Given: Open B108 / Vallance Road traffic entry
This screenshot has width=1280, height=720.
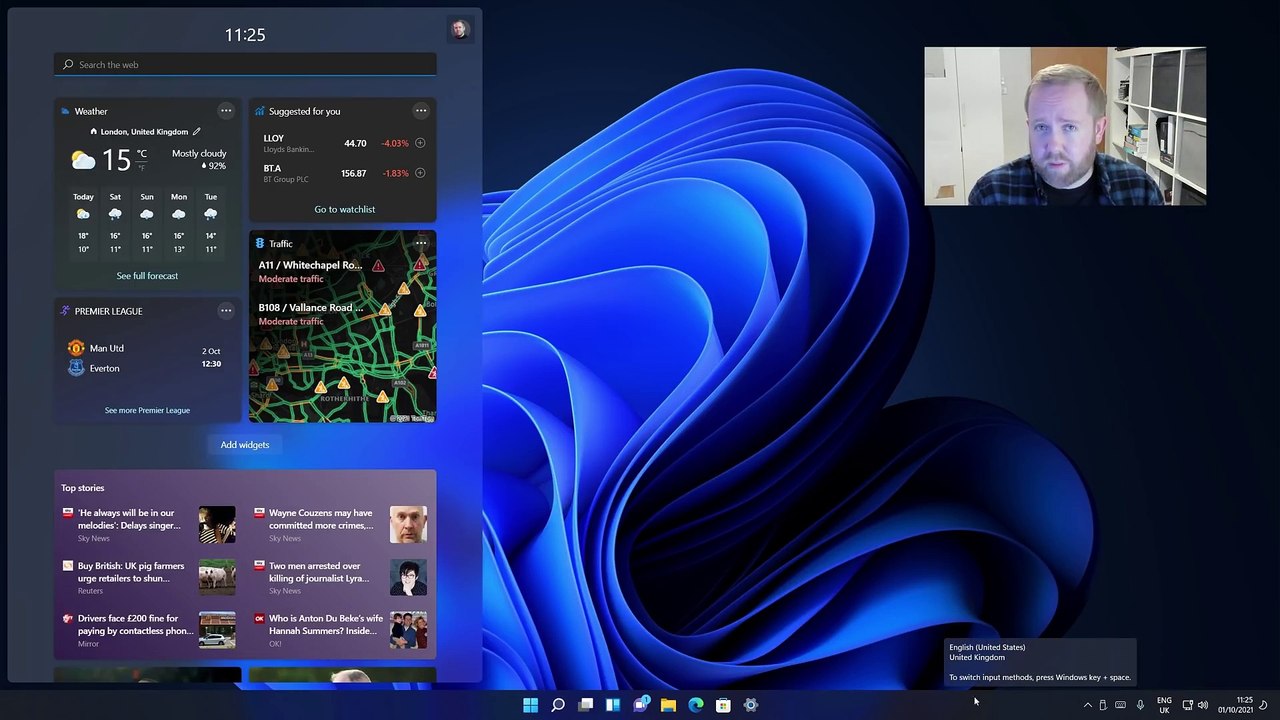Looking at the screenshot, I should 311,314.
